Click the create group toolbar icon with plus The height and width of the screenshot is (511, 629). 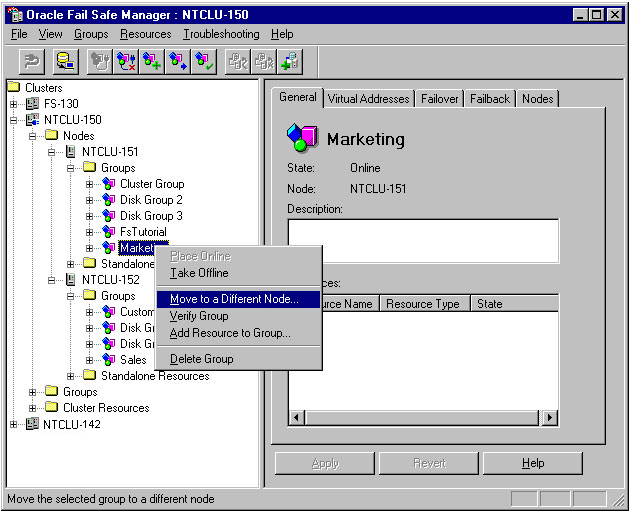(x=152, y=62)
